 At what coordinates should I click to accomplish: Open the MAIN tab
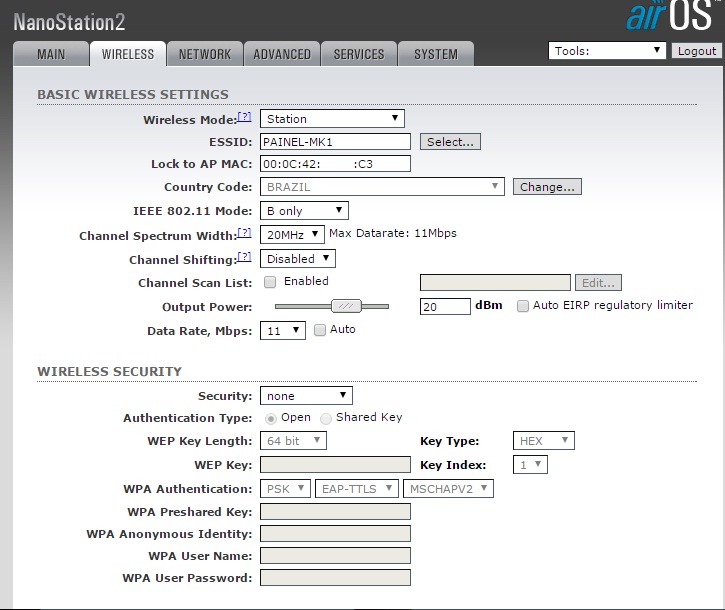point(51,54)
